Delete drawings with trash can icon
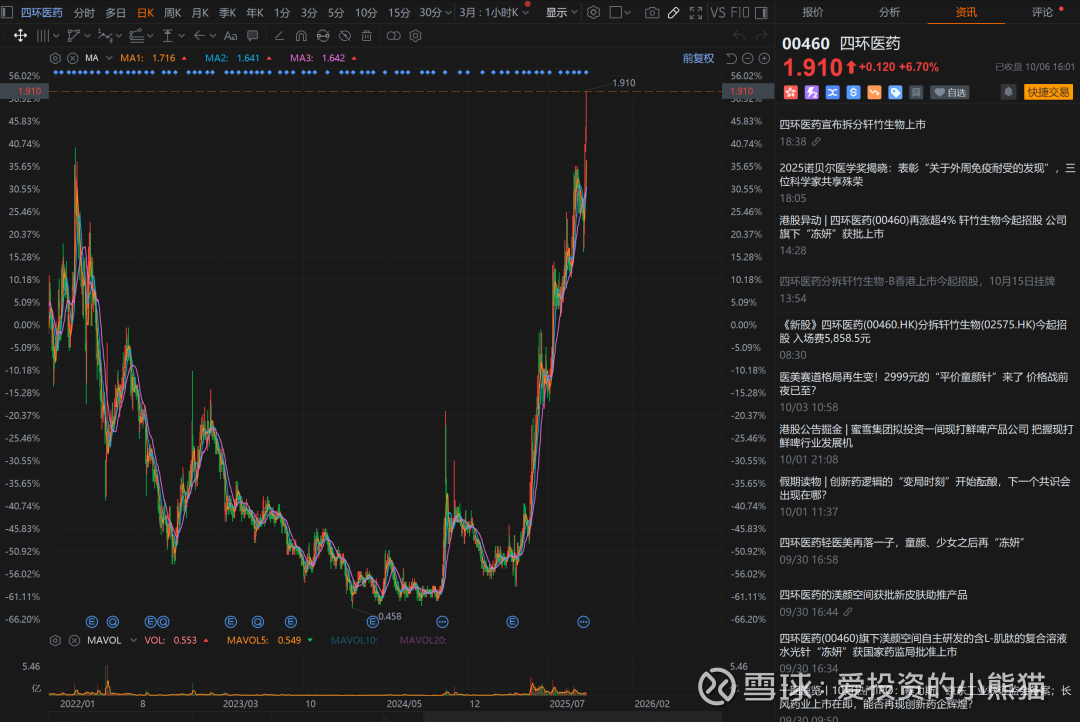1080x722 pixels. tap(367, 36)
